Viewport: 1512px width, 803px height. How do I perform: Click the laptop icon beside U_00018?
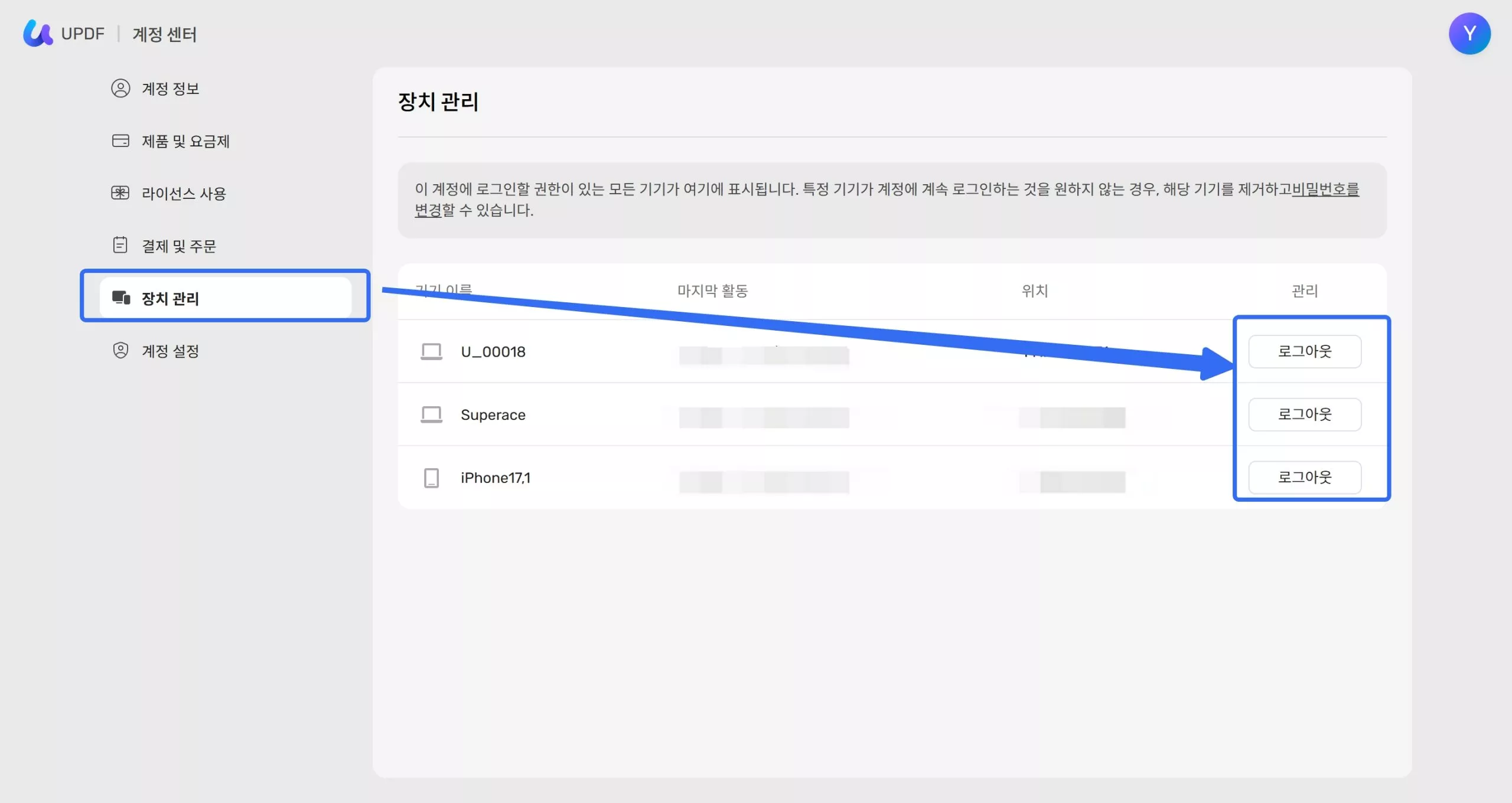click(431, 351)
